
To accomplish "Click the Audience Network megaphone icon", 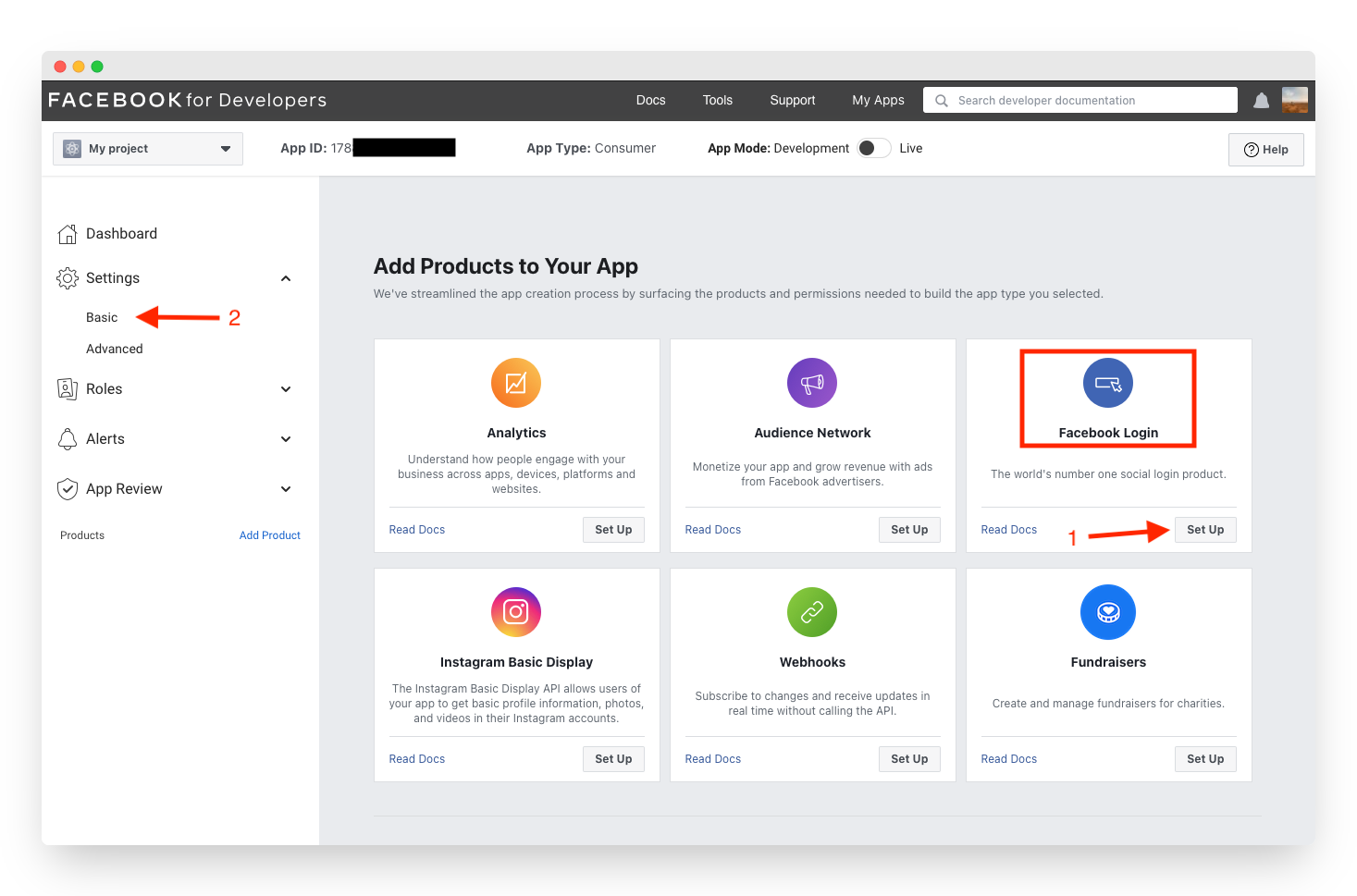I will click(x=812, y=383).
